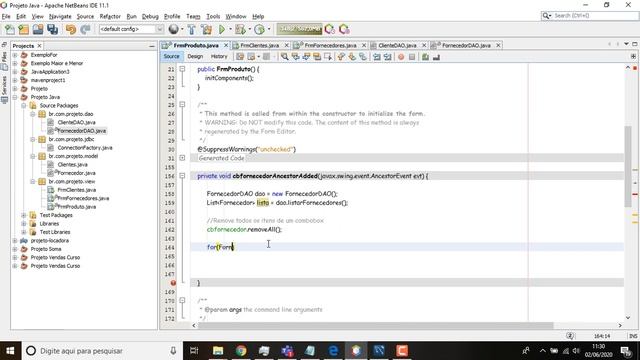Collapse the cbfornecedorAncestorAdded method fold
Viewport: 640px width, 360px height.
182,176
